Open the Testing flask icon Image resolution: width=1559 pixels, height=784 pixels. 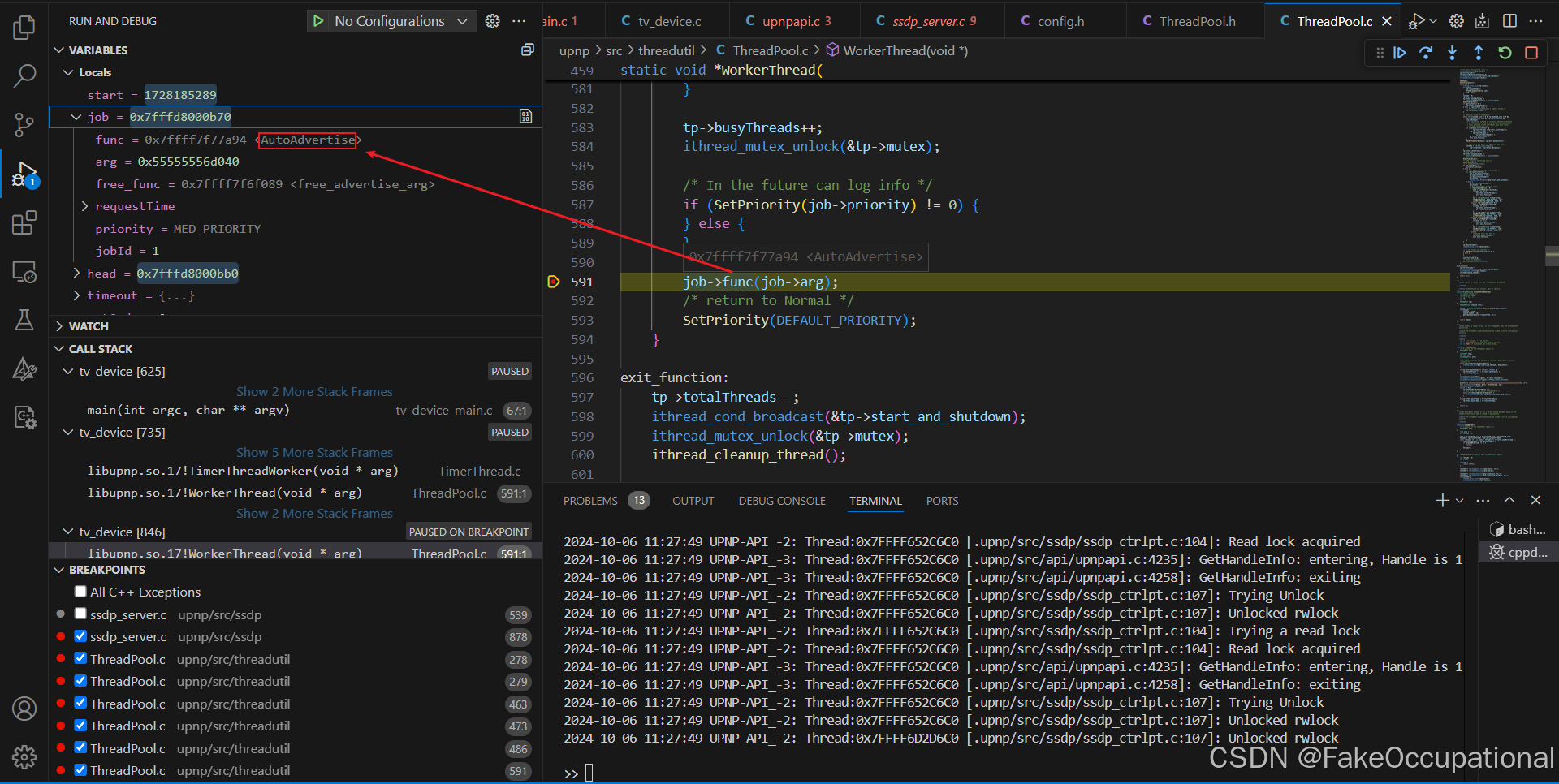click(x=24, y=320)
